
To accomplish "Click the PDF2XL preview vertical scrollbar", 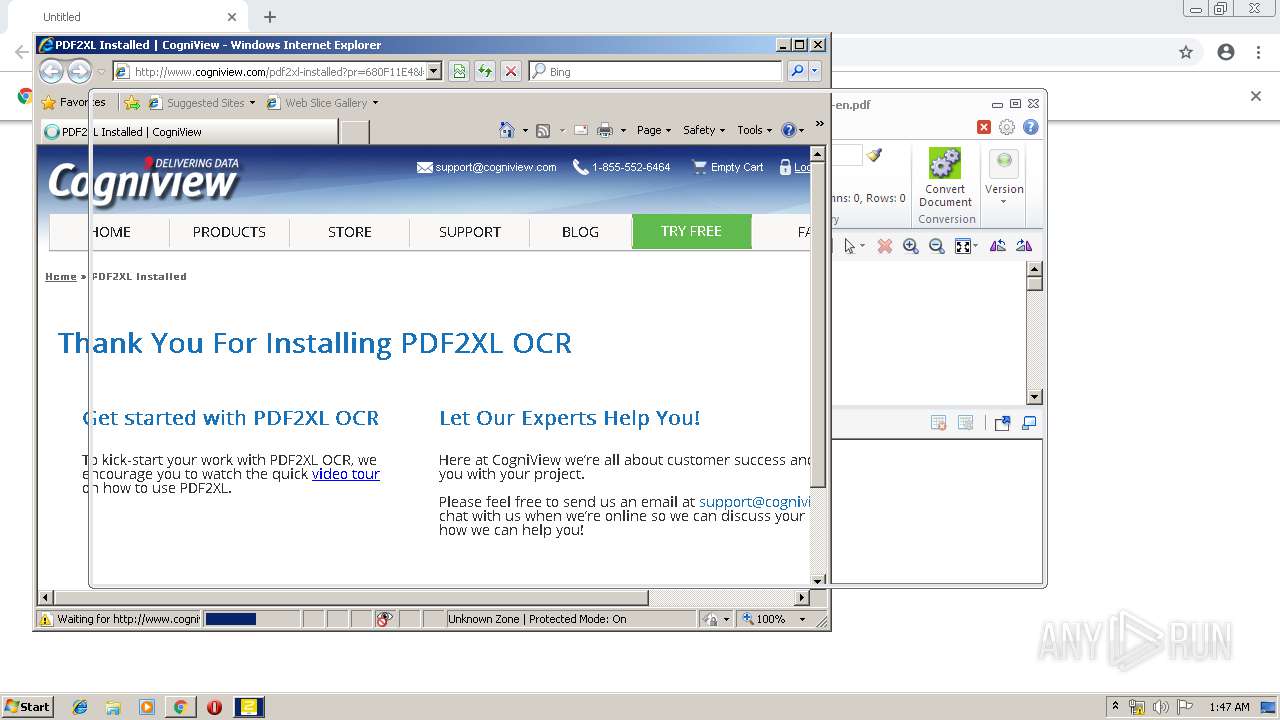I will [1035, 333].
